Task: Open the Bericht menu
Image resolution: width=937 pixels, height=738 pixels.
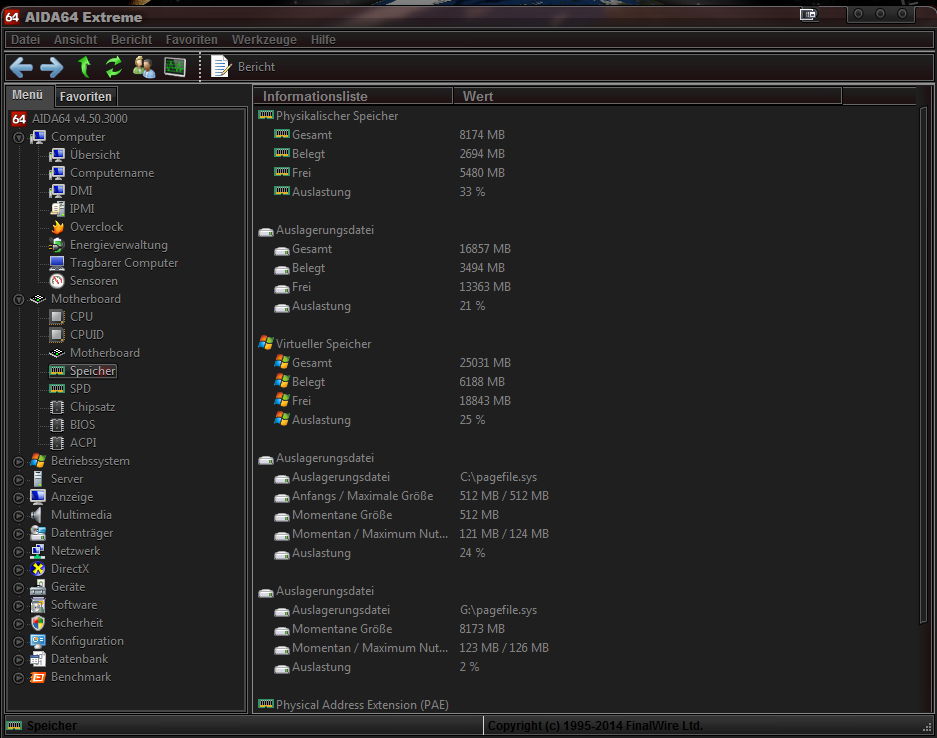Action: pos(131,39)
